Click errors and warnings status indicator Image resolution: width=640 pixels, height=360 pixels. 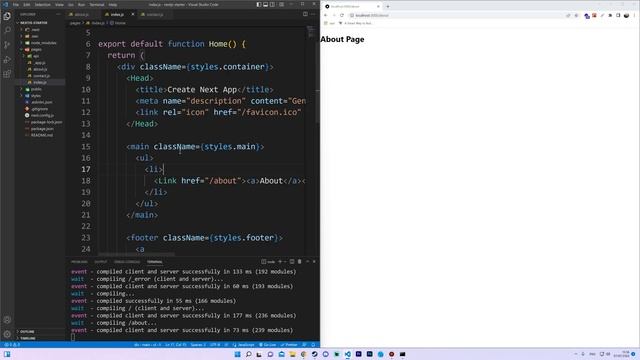(12, 345)
